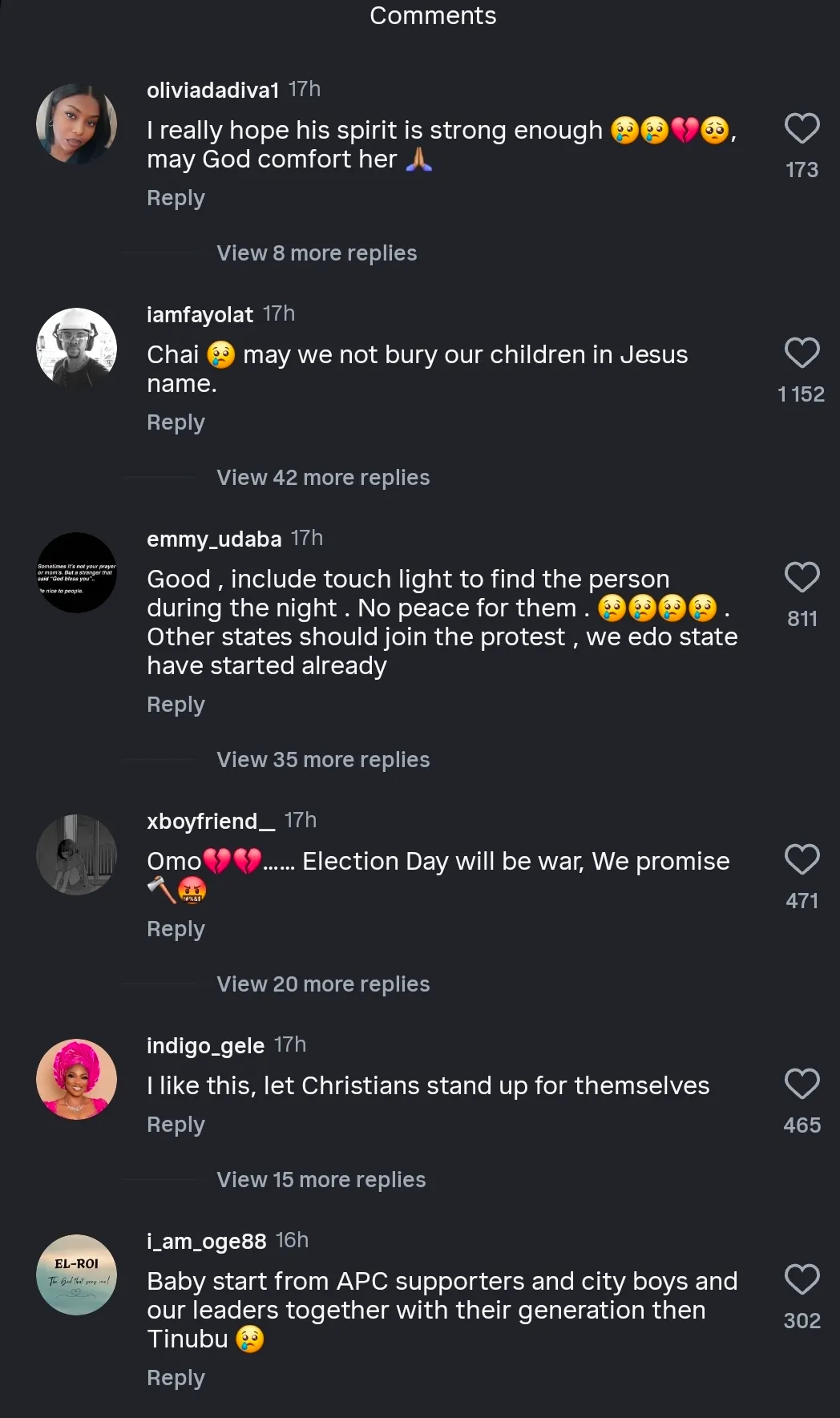
Task: Open xboyfriend__'s grayscale profile photo
Action: pos(77,855)
